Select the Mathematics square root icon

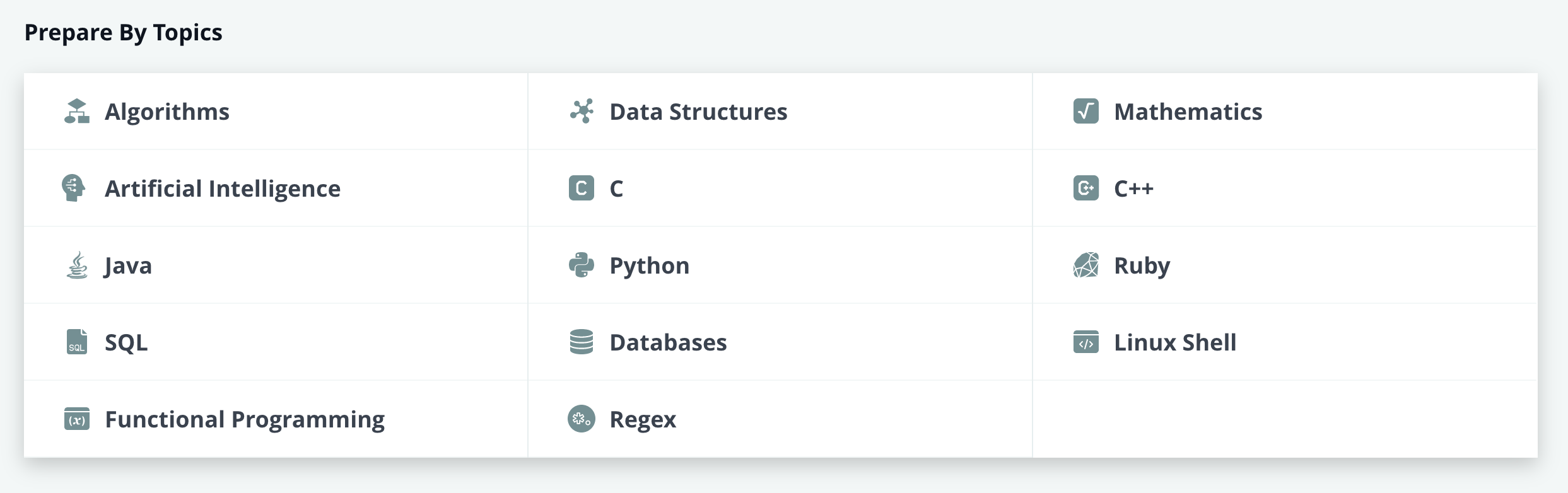point(1085,111)
